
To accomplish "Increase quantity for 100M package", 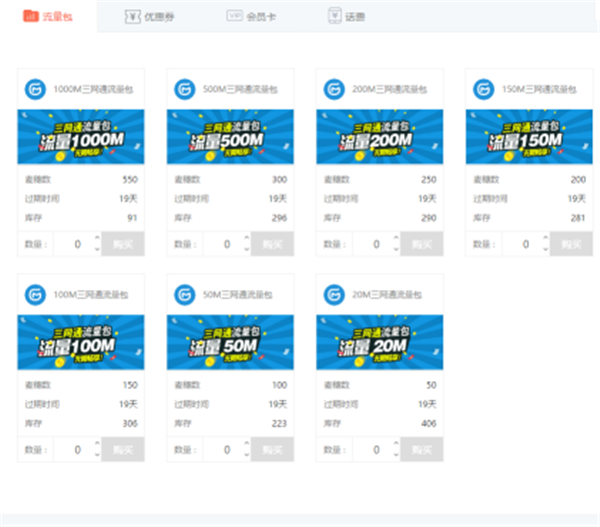I will coord(97,444).
